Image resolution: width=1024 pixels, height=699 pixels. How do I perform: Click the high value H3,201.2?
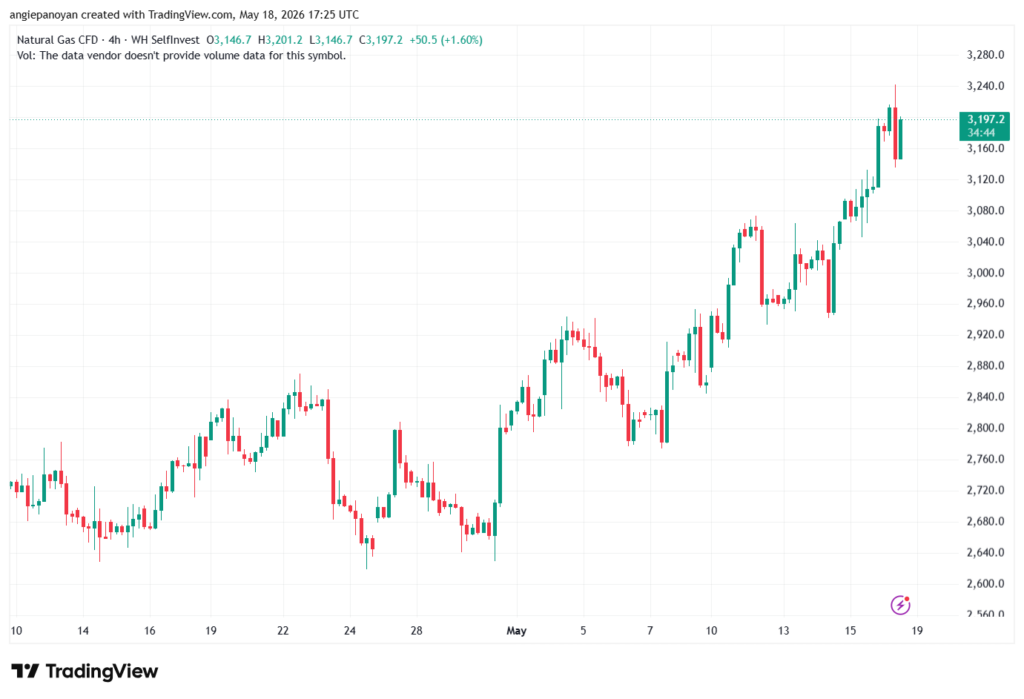pos(280,40)
